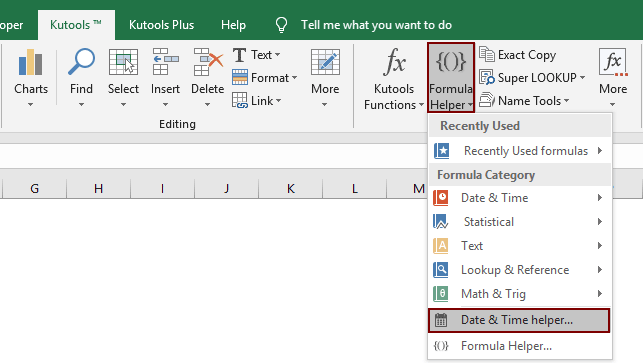
Task: Expand Date & Time submenu arrow
Action: [600, 198]
